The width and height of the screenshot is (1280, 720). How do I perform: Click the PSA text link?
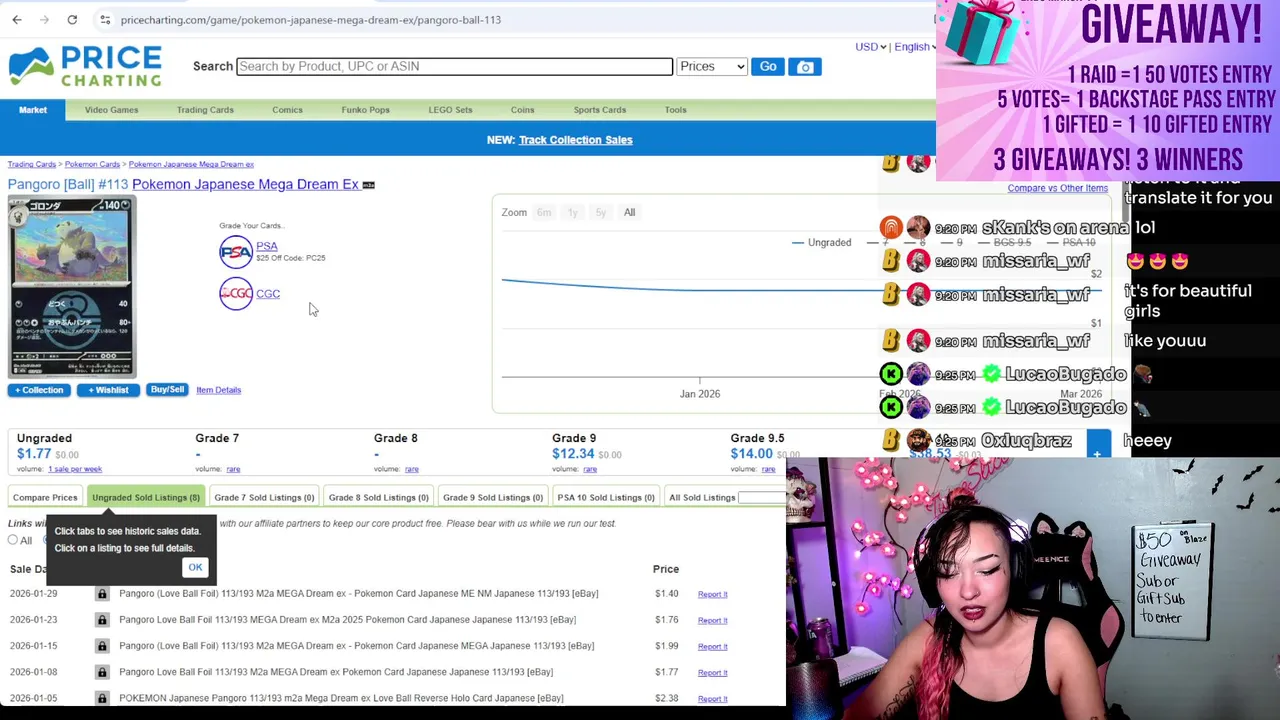(x=266, y=246)
